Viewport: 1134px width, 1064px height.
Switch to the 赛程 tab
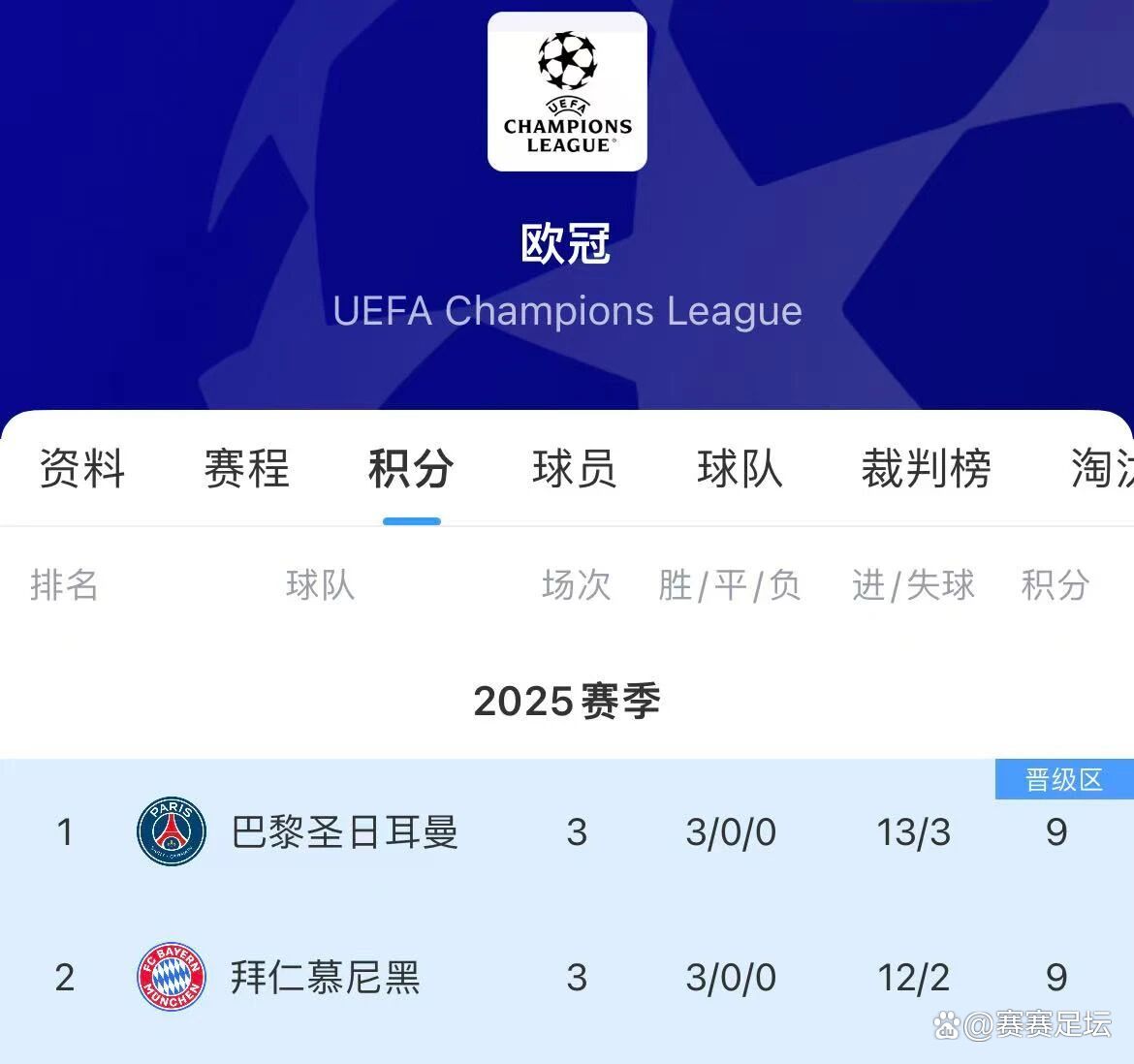coord(246,469)
